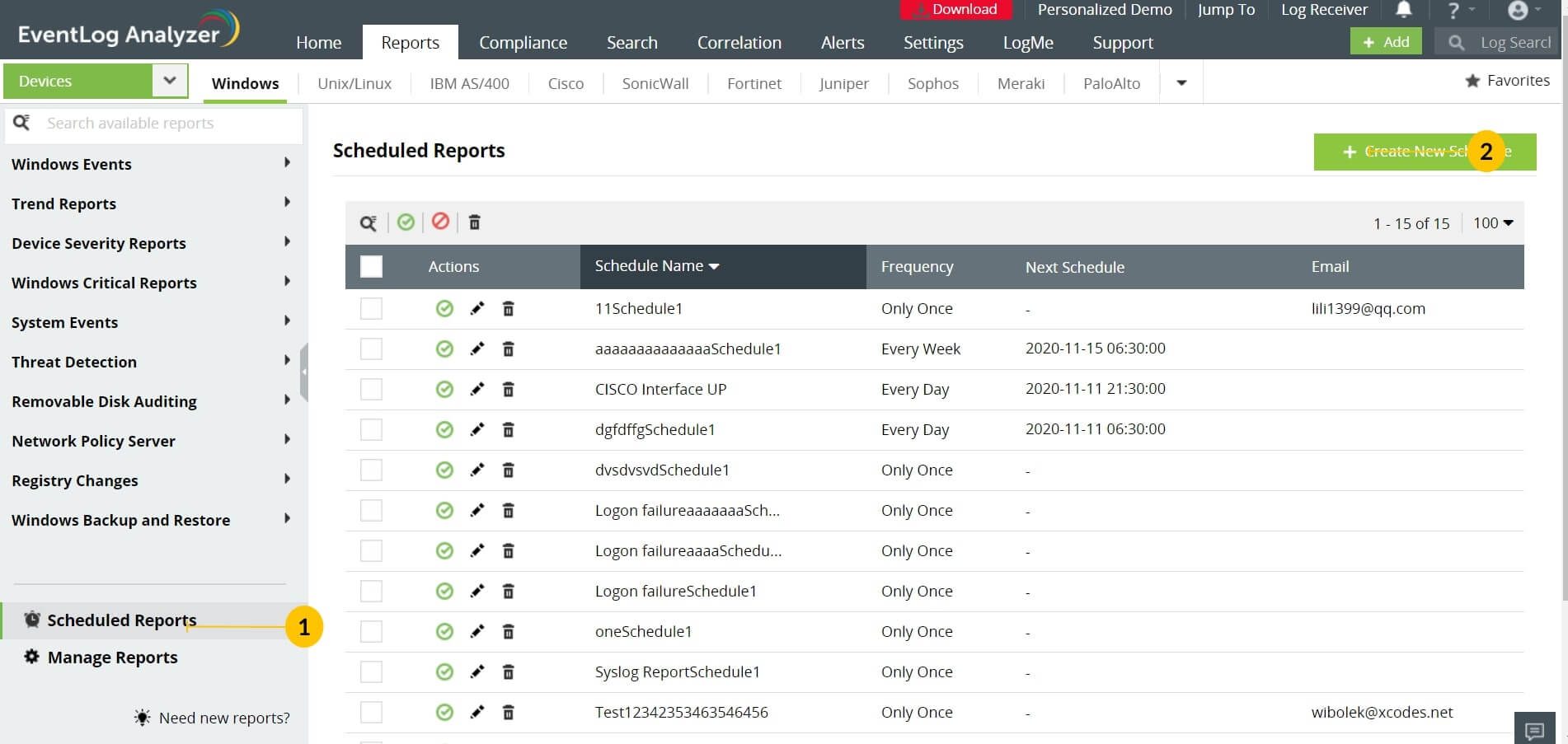Select the CISCO Interface UP row checkbox
The width and height of the screenshot is (1568, 744).
tap(372, 390)
